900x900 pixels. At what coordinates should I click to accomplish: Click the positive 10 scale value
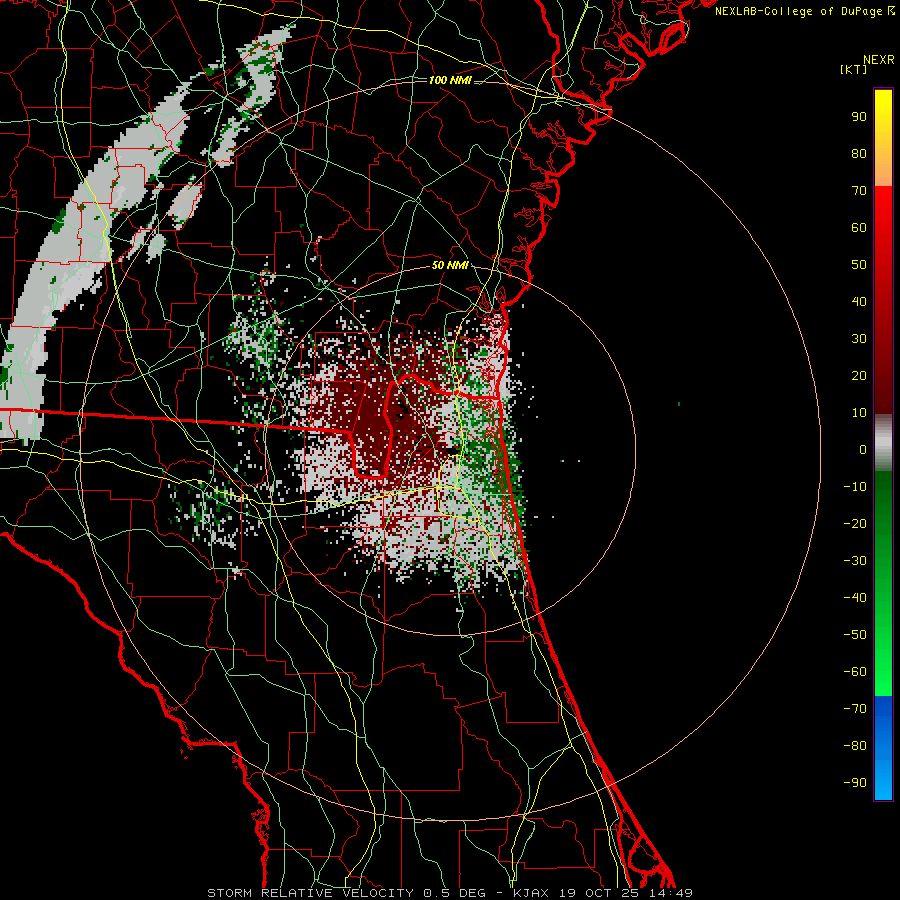tap(859, 413)
